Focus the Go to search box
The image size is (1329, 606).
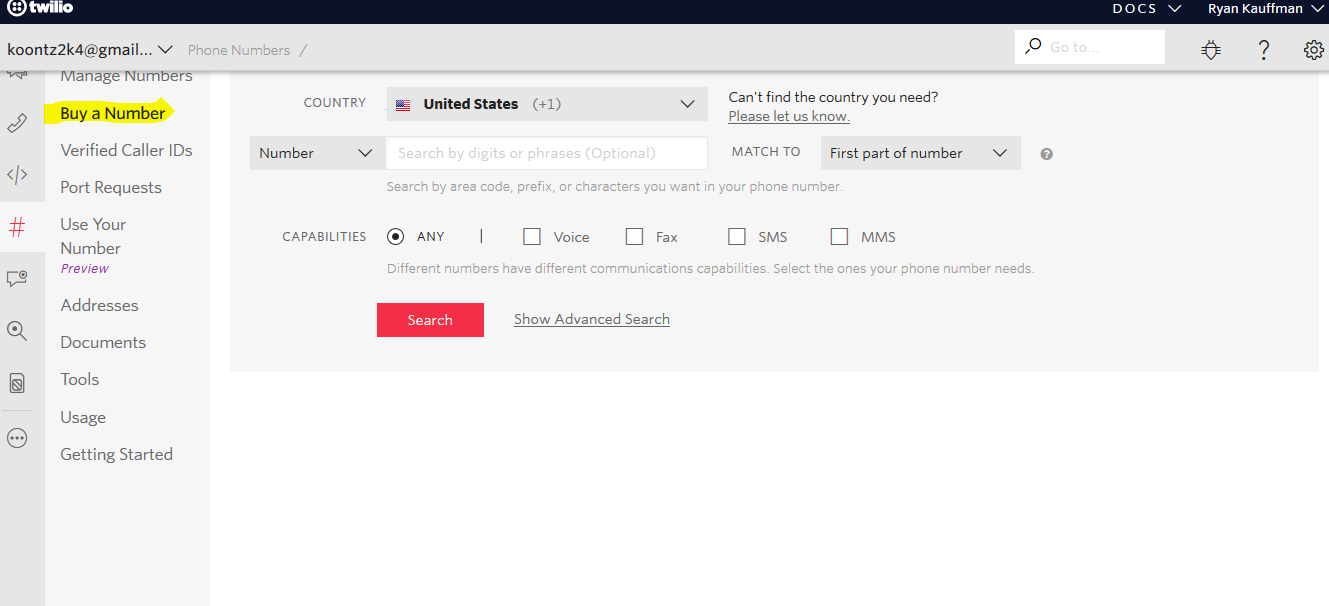coord(1090,47)
